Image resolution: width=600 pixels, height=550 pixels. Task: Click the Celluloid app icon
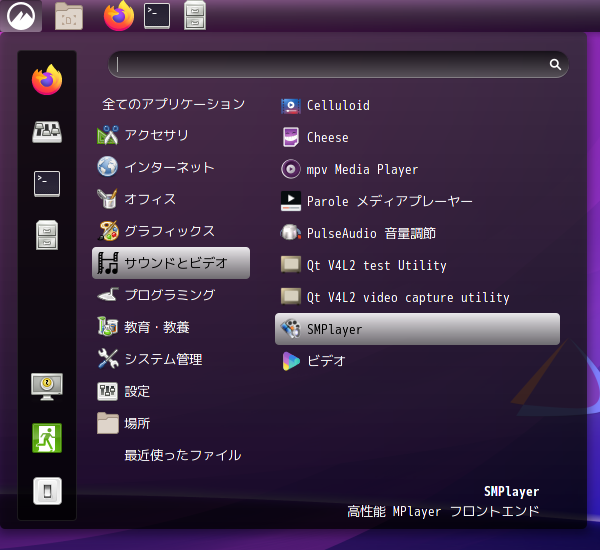pyautogui.click(x=291, y=106)
